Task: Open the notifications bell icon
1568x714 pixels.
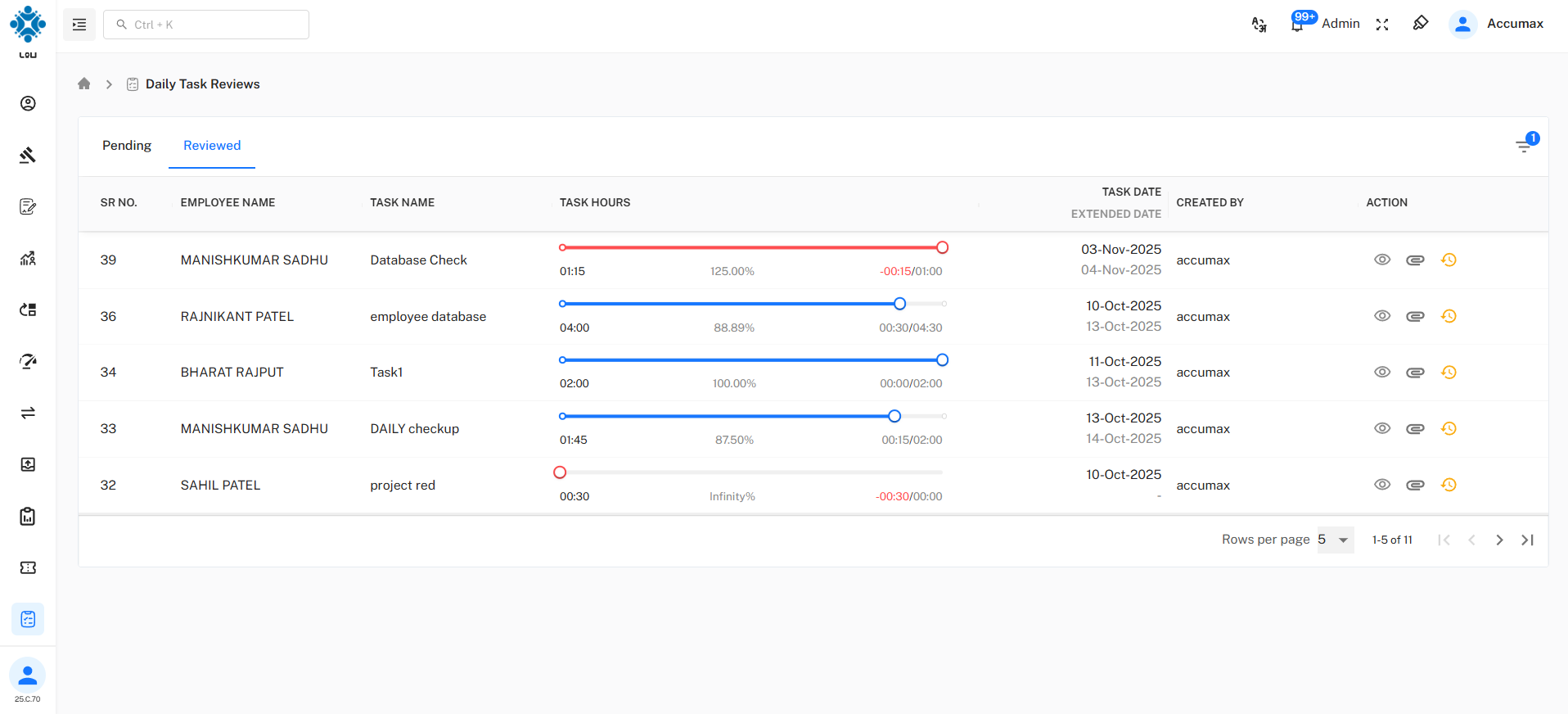Action: (1297, 25)
